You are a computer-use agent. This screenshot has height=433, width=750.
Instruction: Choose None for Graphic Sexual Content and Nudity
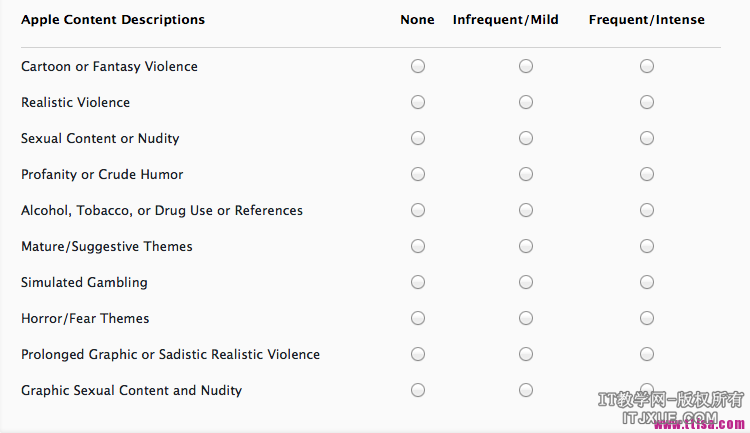(418, 390)
